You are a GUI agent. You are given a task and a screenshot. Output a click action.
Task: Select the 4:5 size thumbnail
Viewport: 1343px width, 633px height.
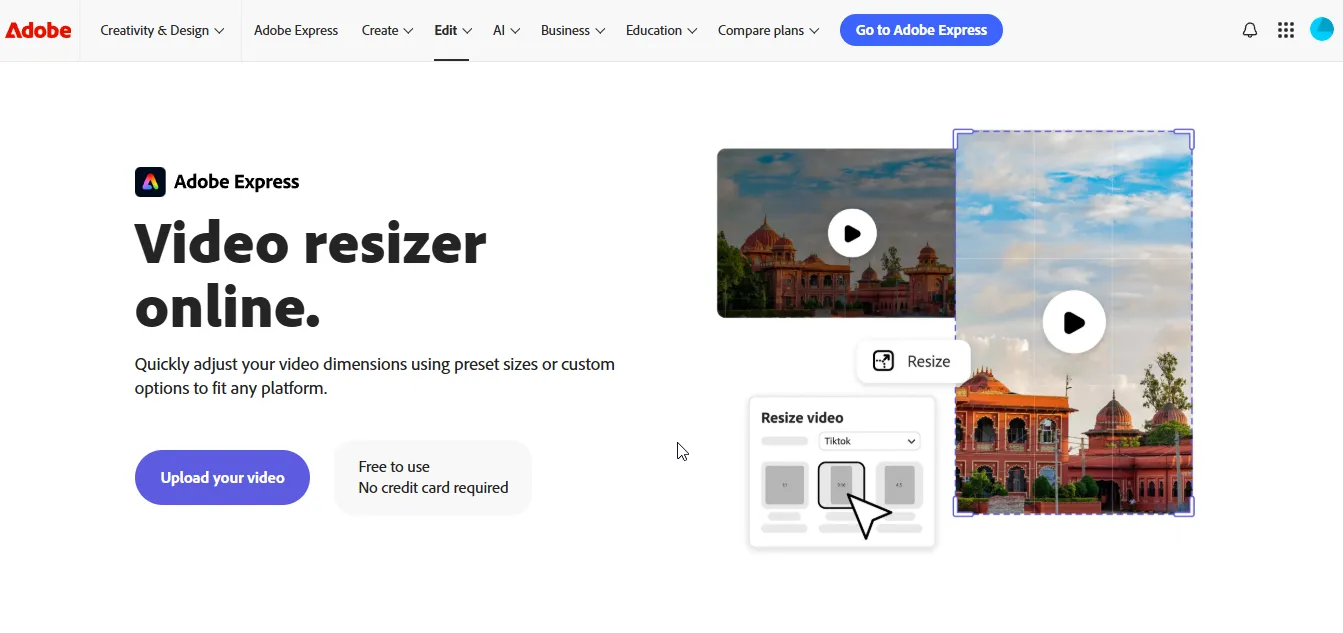point(899,485)
